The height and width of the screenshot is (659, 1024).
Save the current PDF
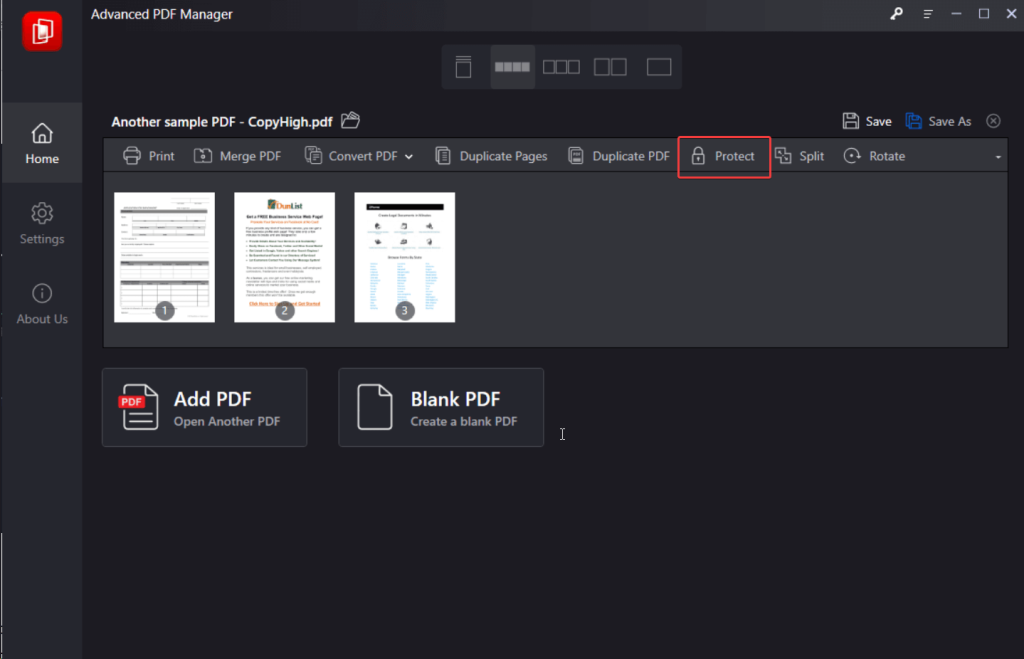coord(867,121)
